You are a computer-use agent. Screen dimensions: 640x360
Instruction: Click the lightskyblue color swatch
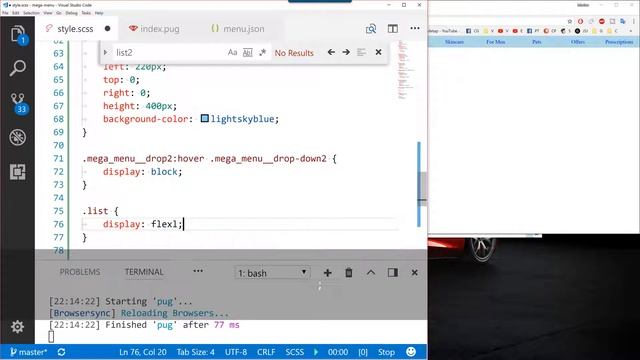click(x=204, y=118)
